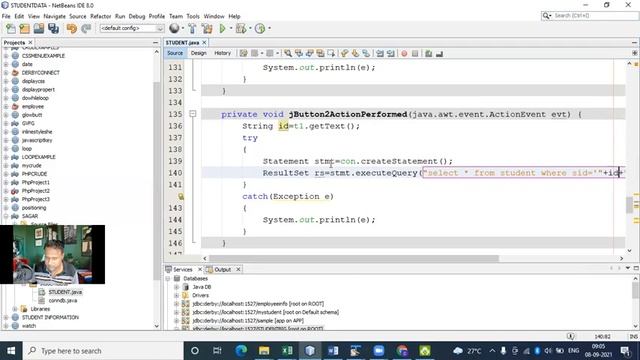This screenshot has height=360, width=640.
Task: Click the Search field at top right
Action: click(590, 16)
